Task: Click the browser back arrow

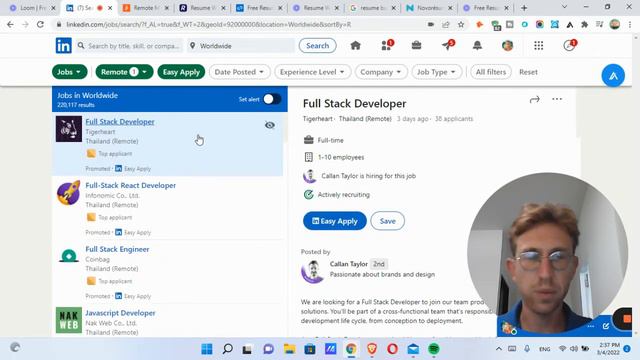Action: [10, 24]
